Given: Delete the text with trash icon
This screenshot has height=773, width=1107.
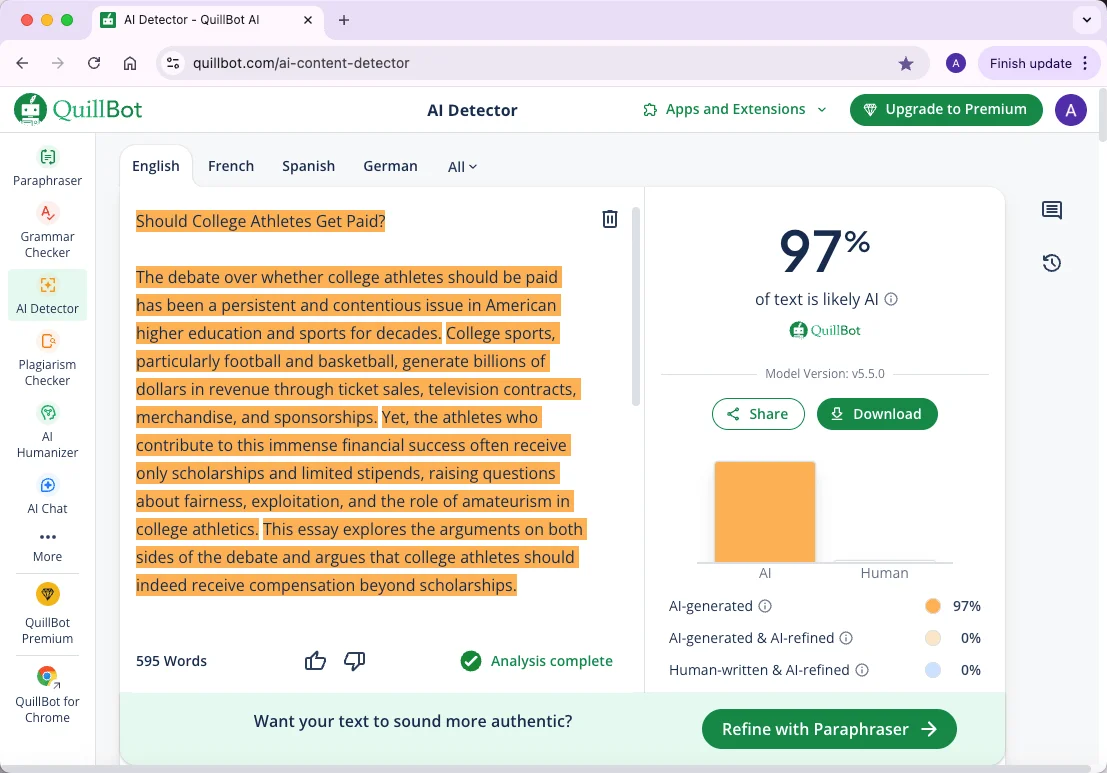Looking at the screenshot, I should (609, 219).
